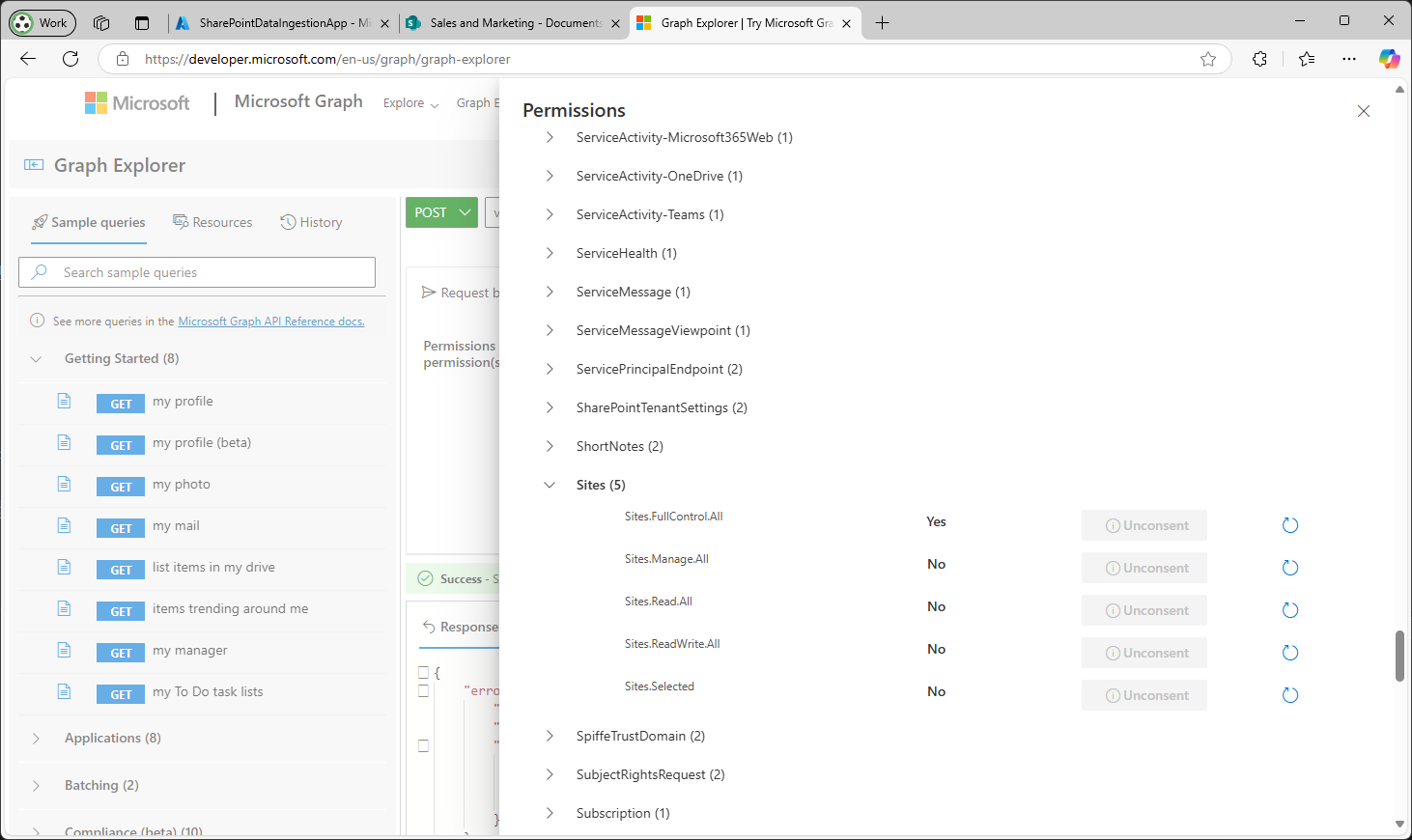Open the browser extensions icon
The image size is (1412, 840).
(1259, 59)
